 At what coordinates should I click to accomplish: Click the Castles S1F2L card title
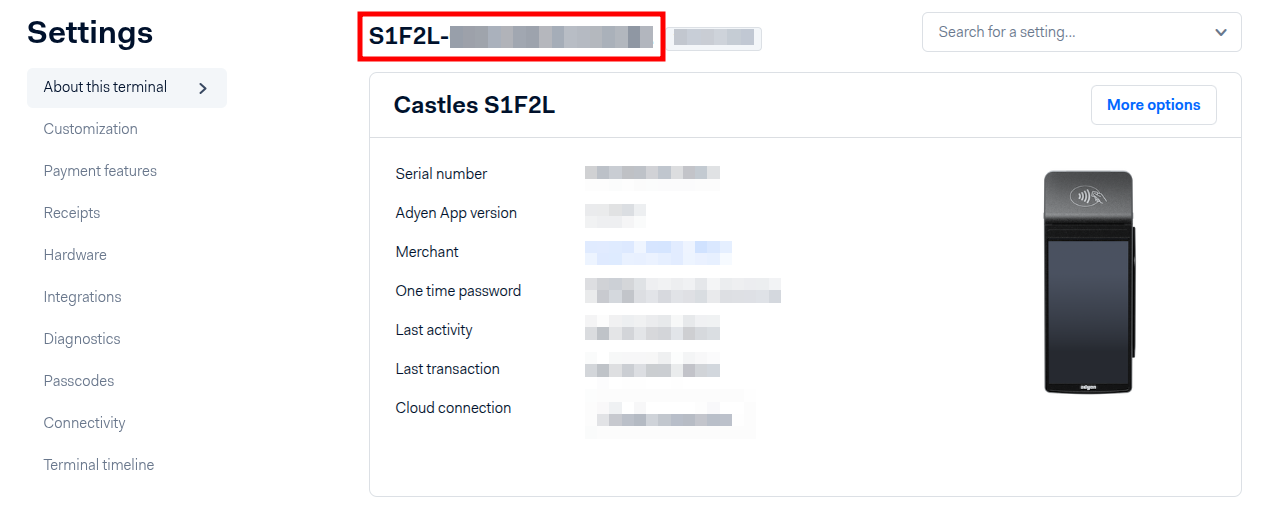(474, 105)
